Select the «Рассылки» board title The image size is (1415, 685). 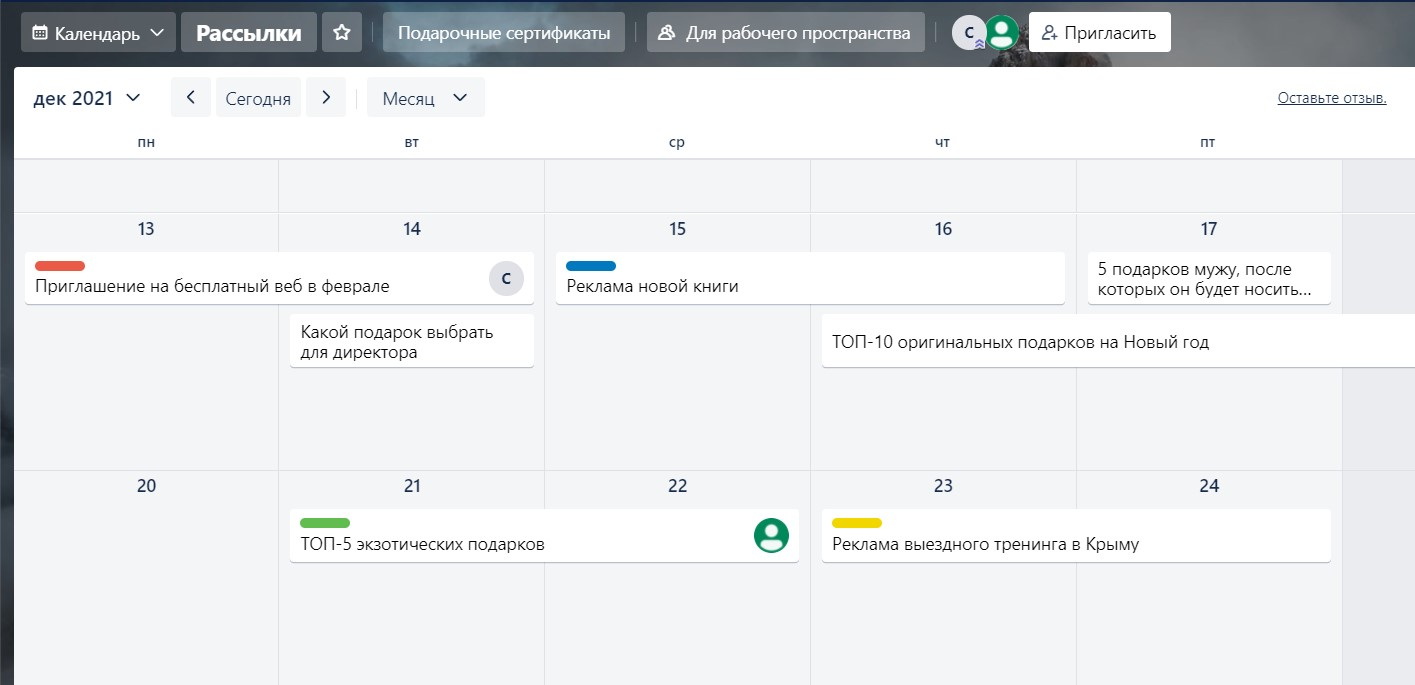248,31
